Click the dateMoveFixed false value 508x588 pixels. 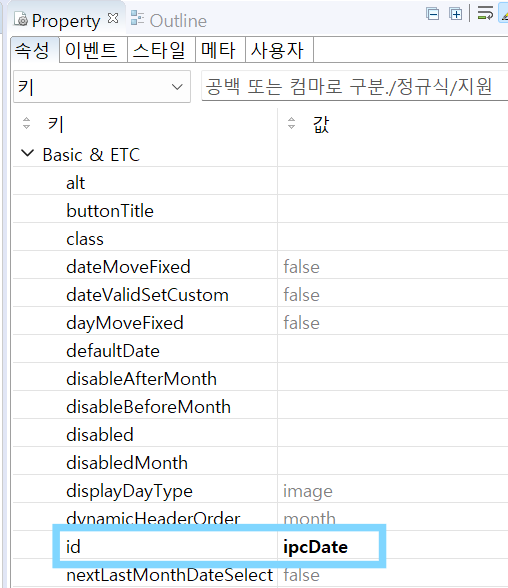pos(301,267)
